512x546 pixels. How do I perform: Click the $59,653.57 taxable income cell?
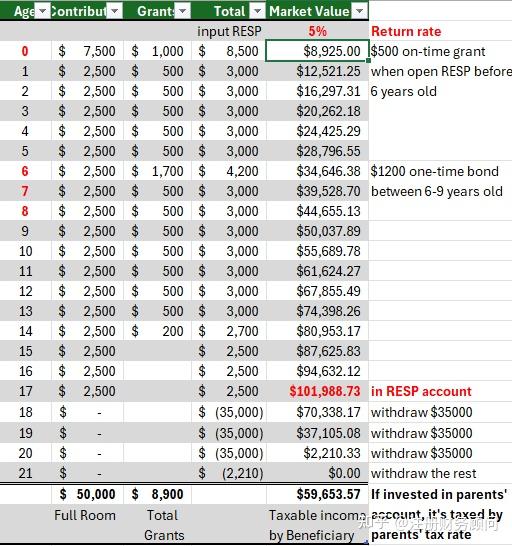[x=317, y=494]
